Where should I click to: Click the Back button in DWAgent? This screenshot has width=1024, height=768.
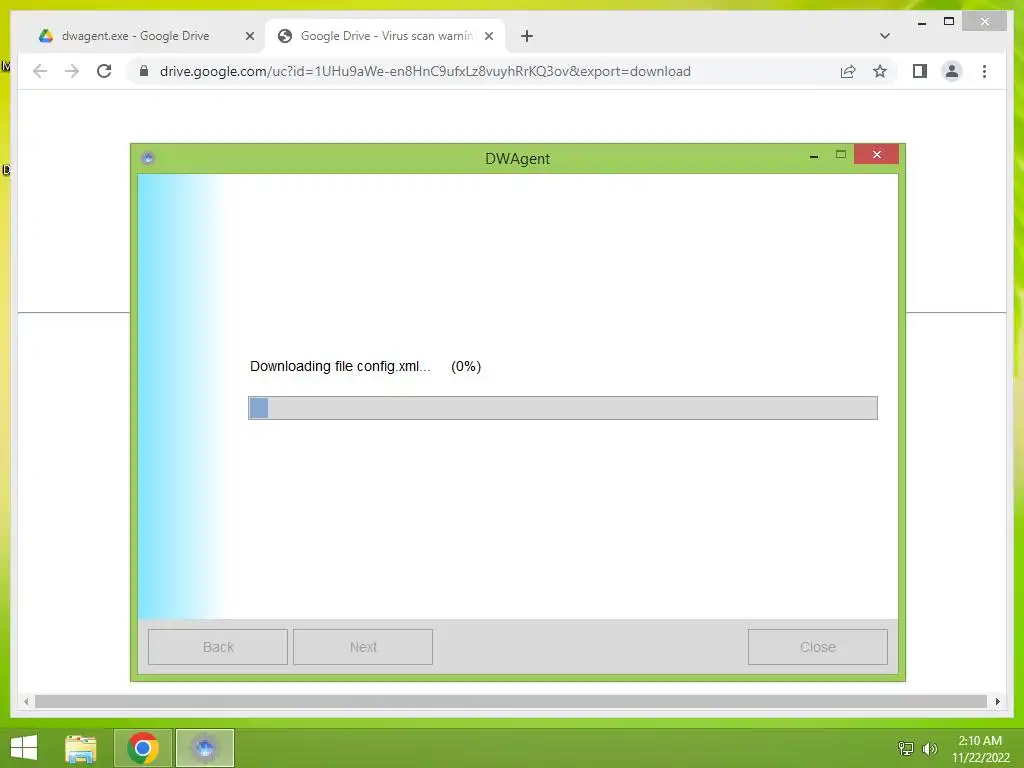coord(217,647)
